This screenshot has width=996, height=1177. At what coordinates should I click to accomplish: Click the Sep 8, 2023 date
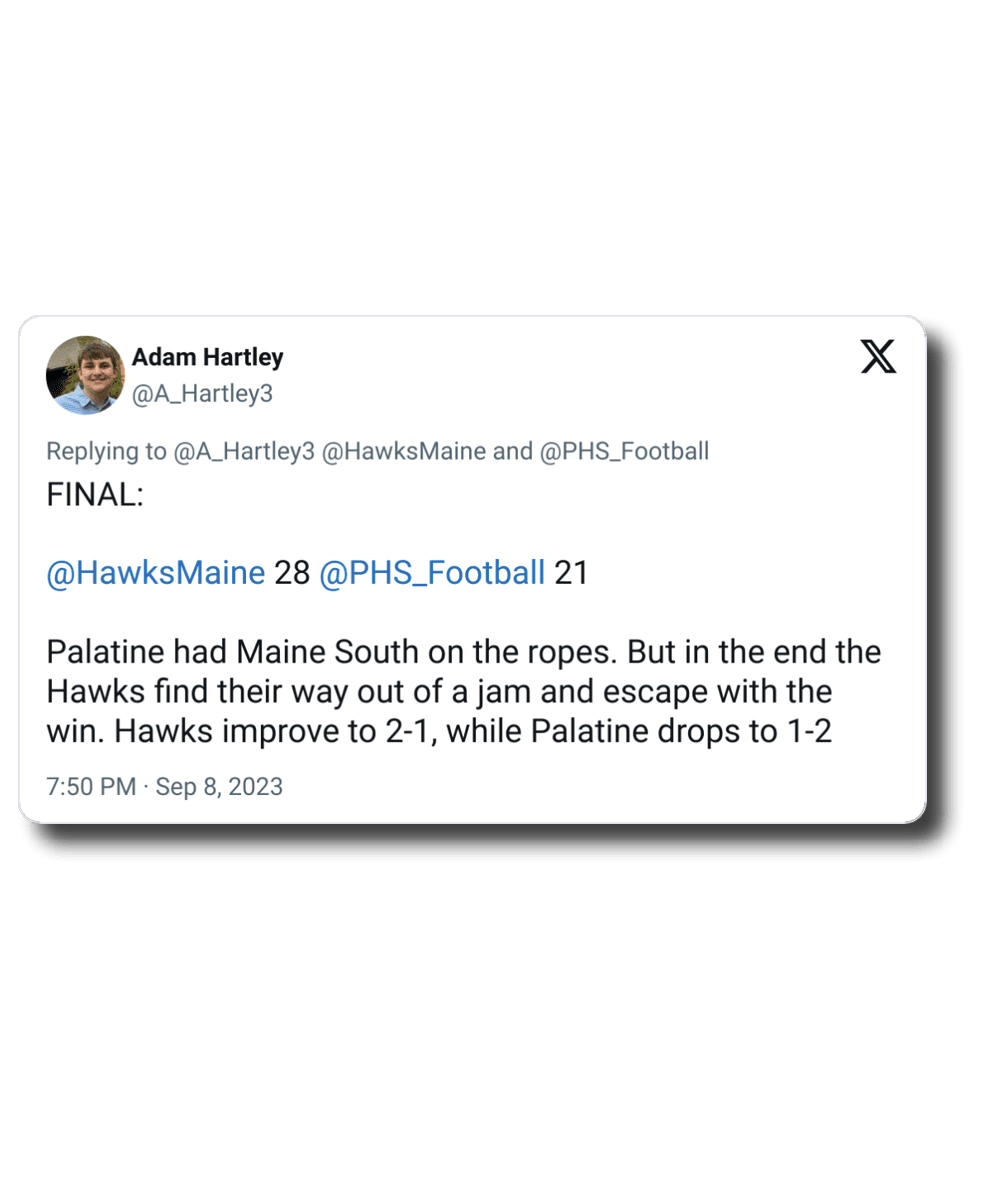coord(220,787)
